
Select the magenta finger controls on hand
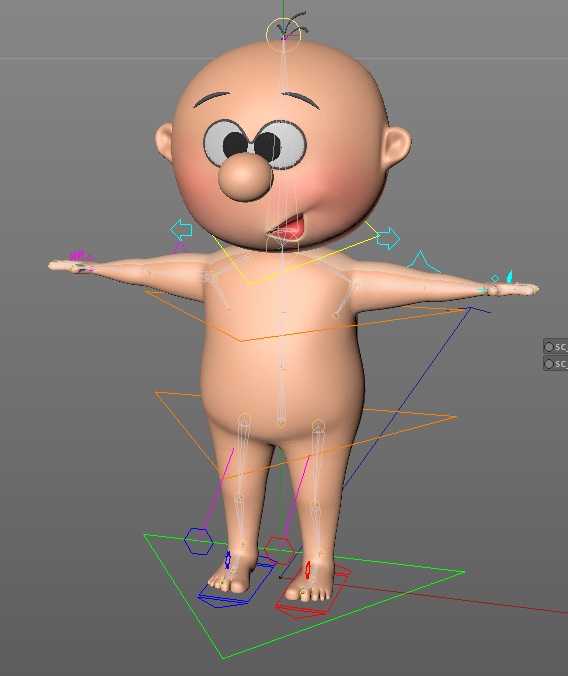click(x=81, y=257)
